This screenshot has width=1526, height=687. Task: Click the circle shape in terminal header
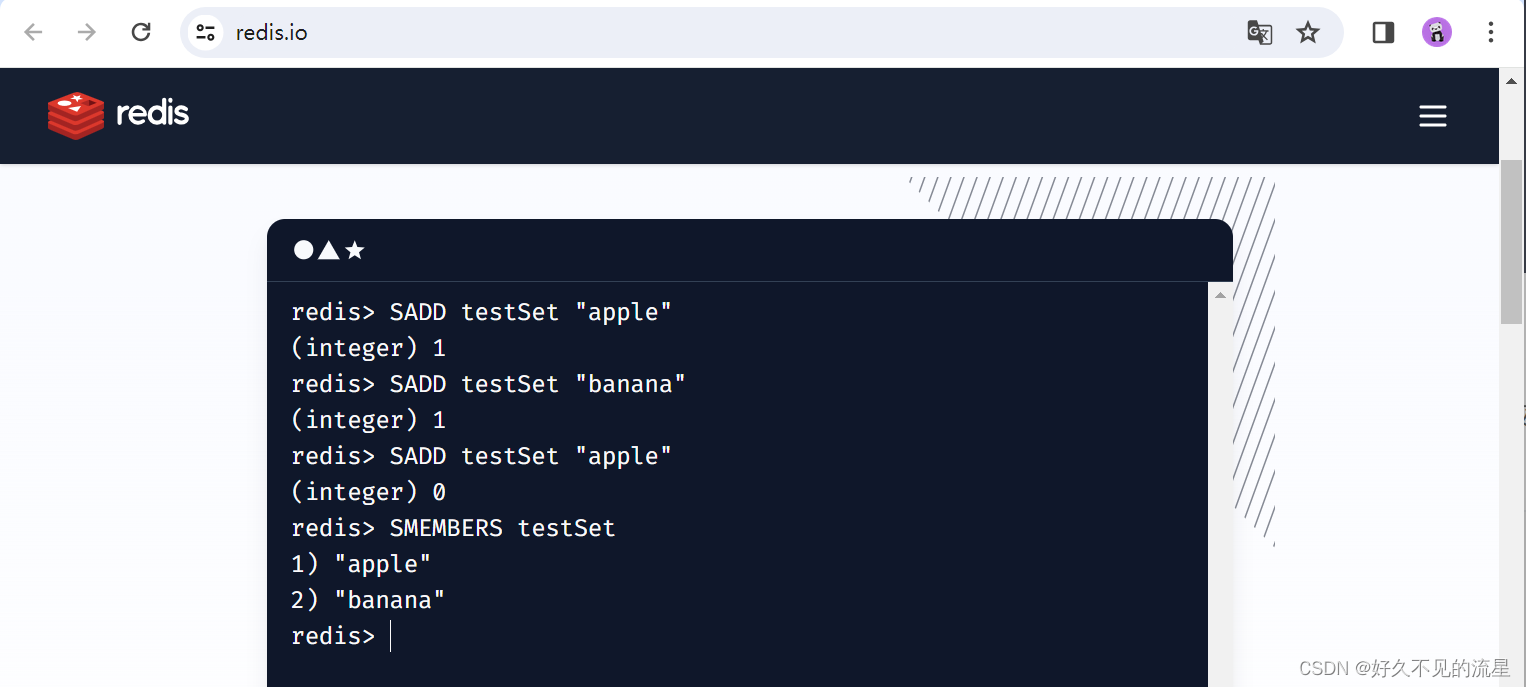coord(303,250)
